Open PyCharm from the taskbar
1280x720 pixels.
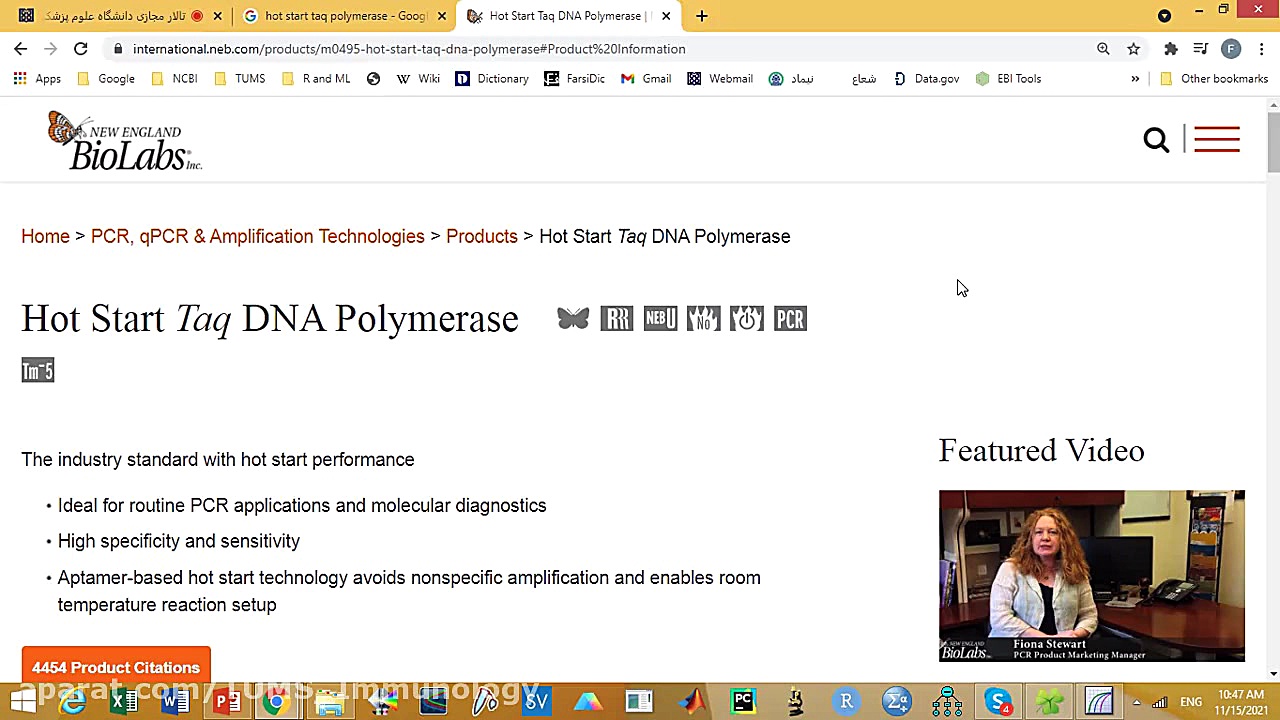(x=743, y=702)
